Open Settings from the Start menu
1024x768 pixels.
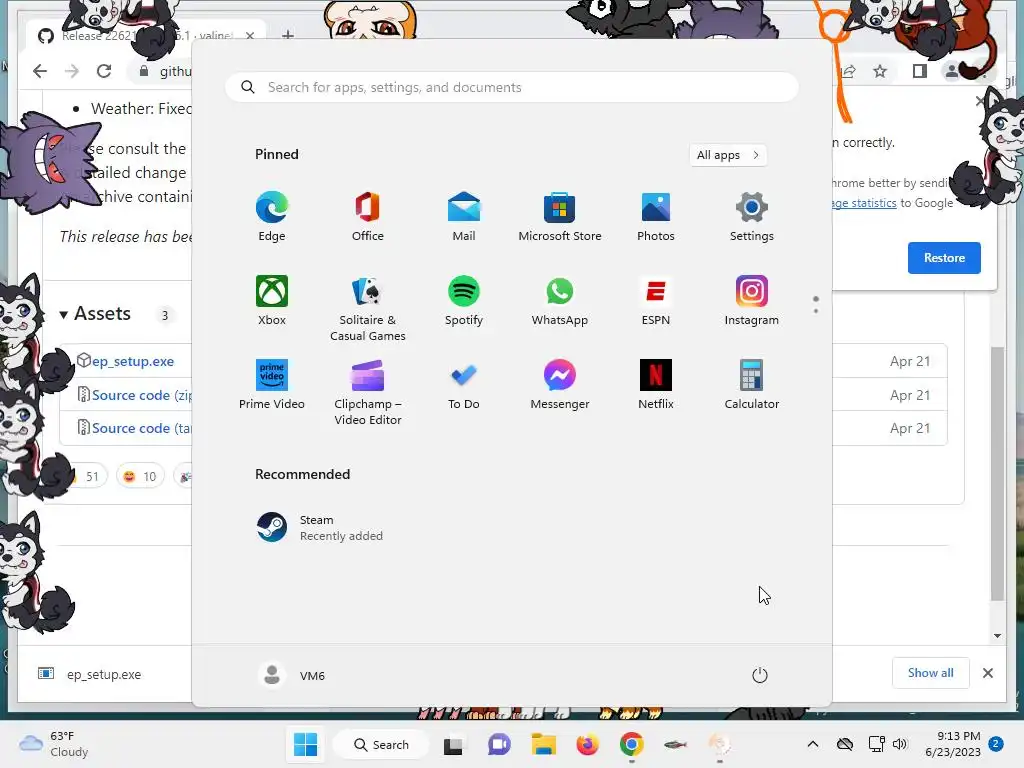tap(752, 217)
